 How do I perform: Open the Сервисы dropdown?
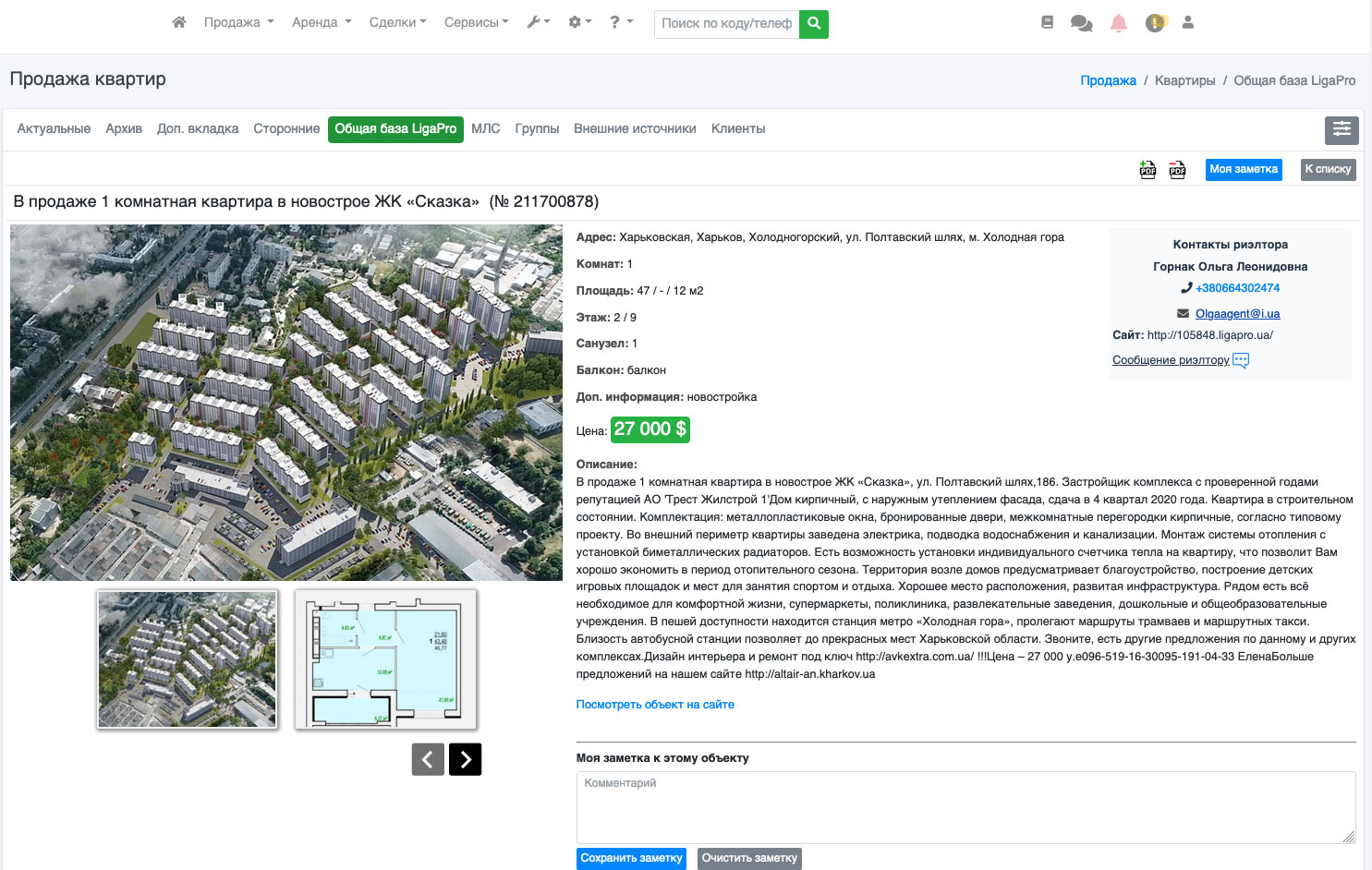(x=476, y=22)
